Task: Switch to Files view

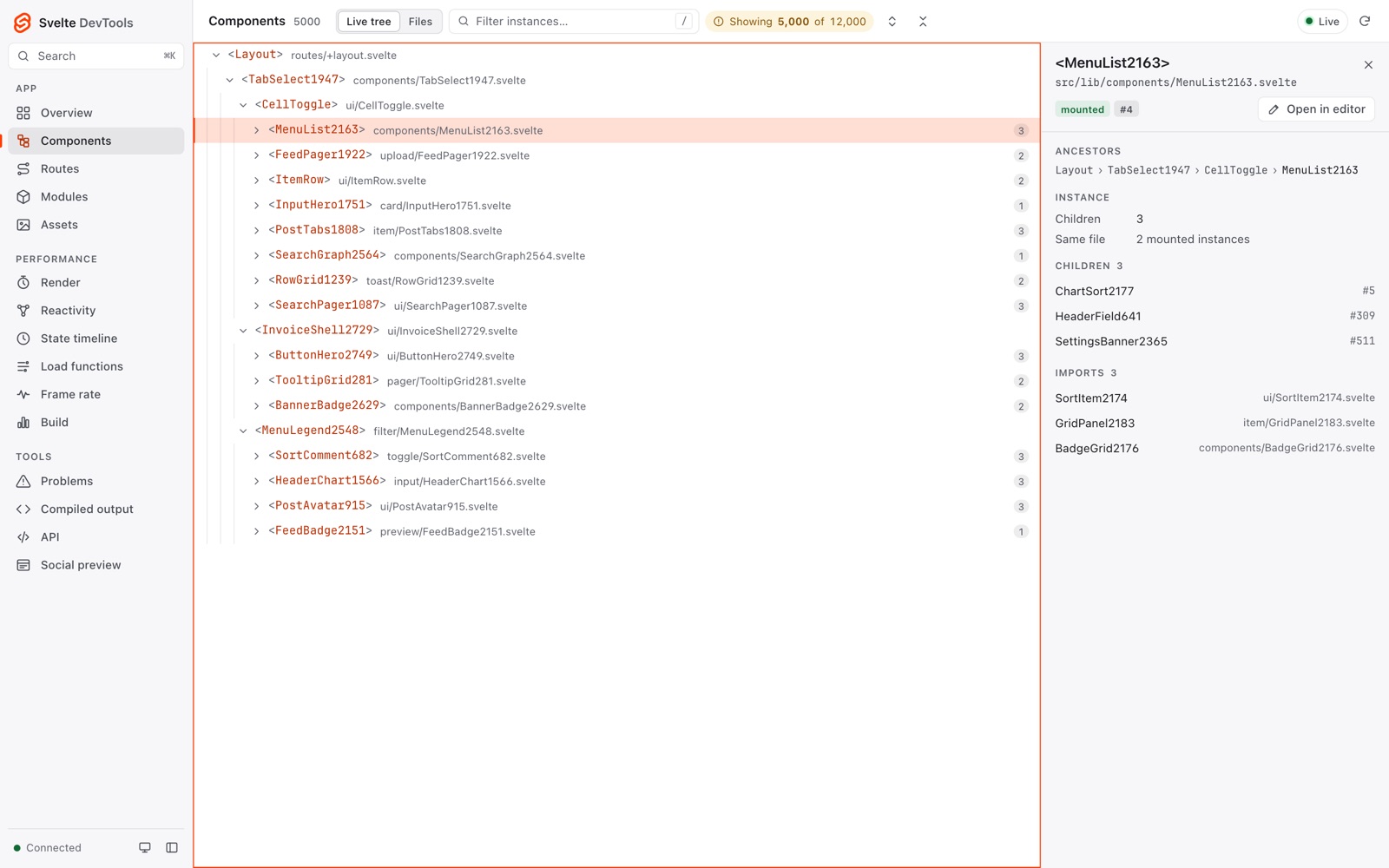Action: 420,21
